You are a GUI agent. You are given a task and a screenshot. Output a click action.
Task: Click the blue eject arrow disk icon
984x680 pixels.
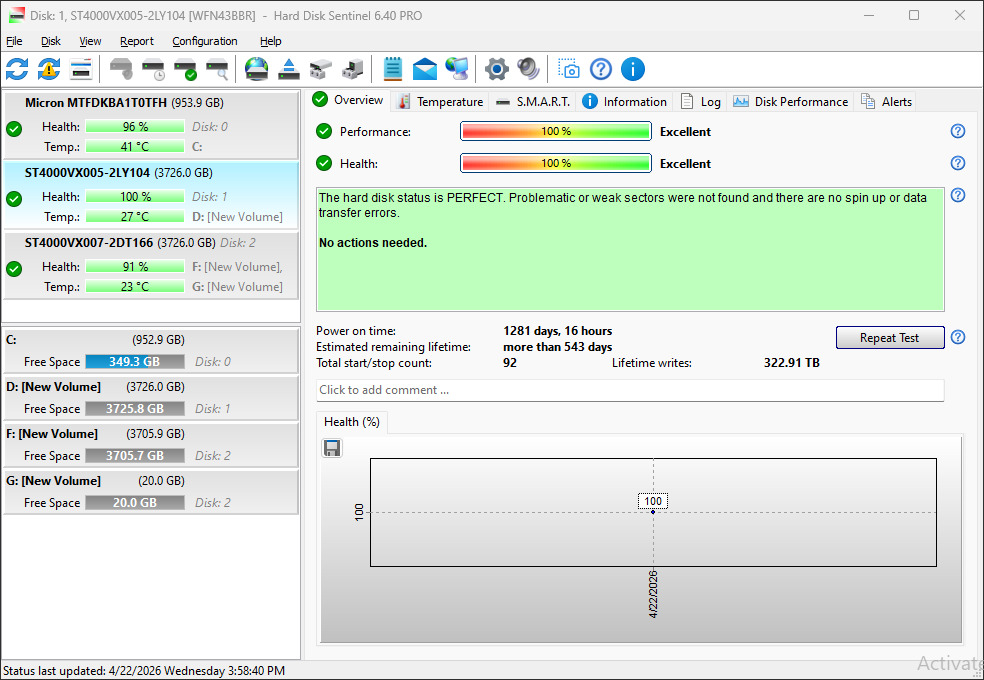[x=289, y=69]
